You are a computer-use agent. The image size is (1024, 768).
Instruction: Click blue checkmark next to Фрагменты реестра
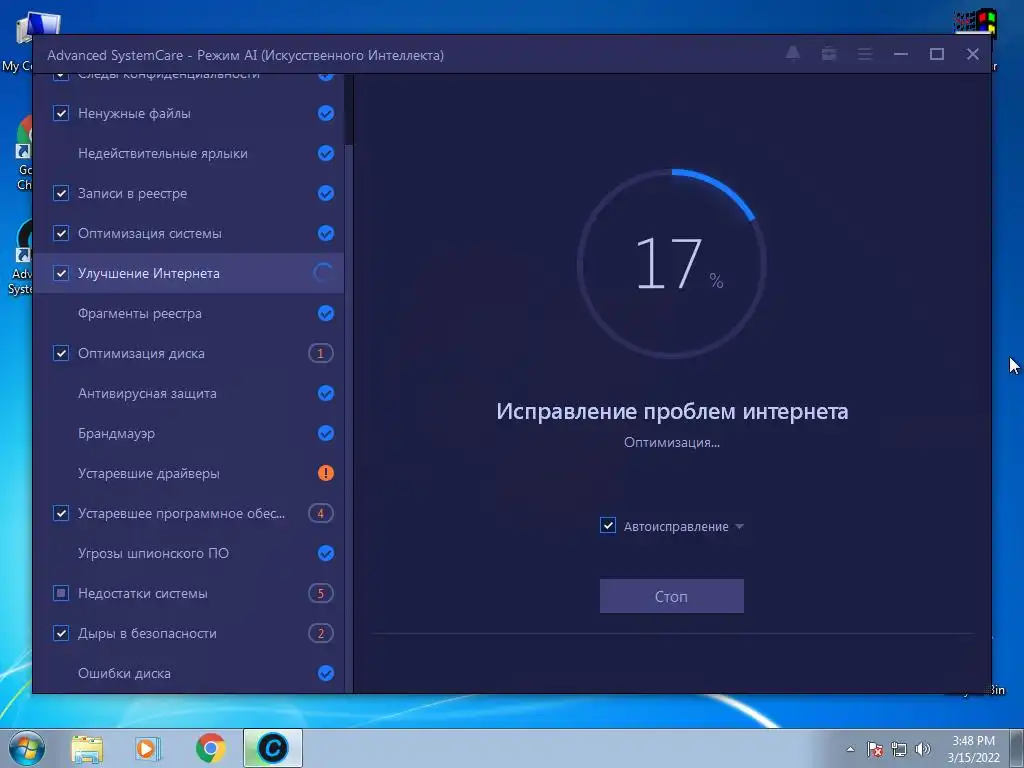click(326, 313)
